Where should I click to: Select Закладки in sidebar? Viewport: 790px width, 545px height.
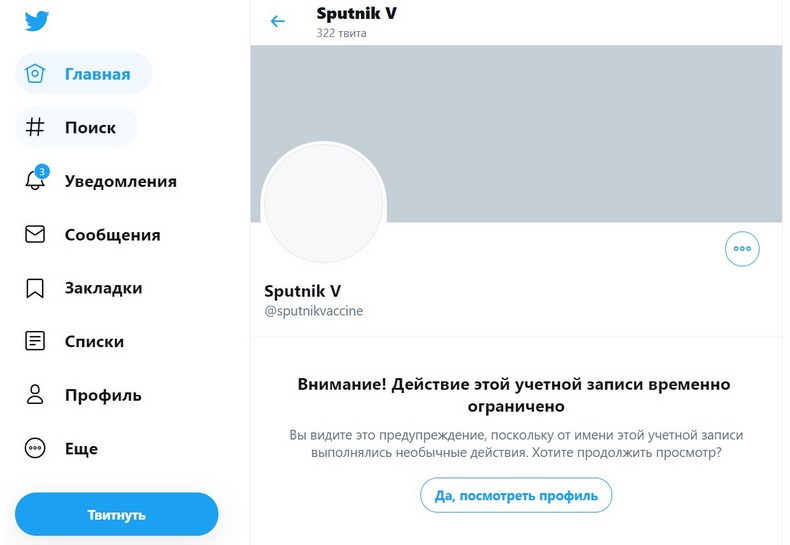(x=103, y=288)
